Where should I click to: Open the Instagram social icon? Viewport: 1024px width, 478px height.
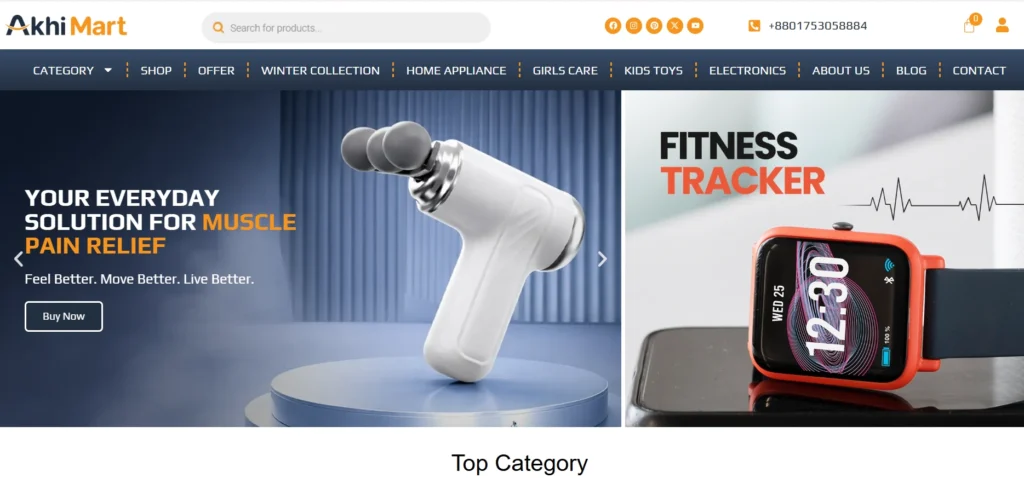point(633,26)
